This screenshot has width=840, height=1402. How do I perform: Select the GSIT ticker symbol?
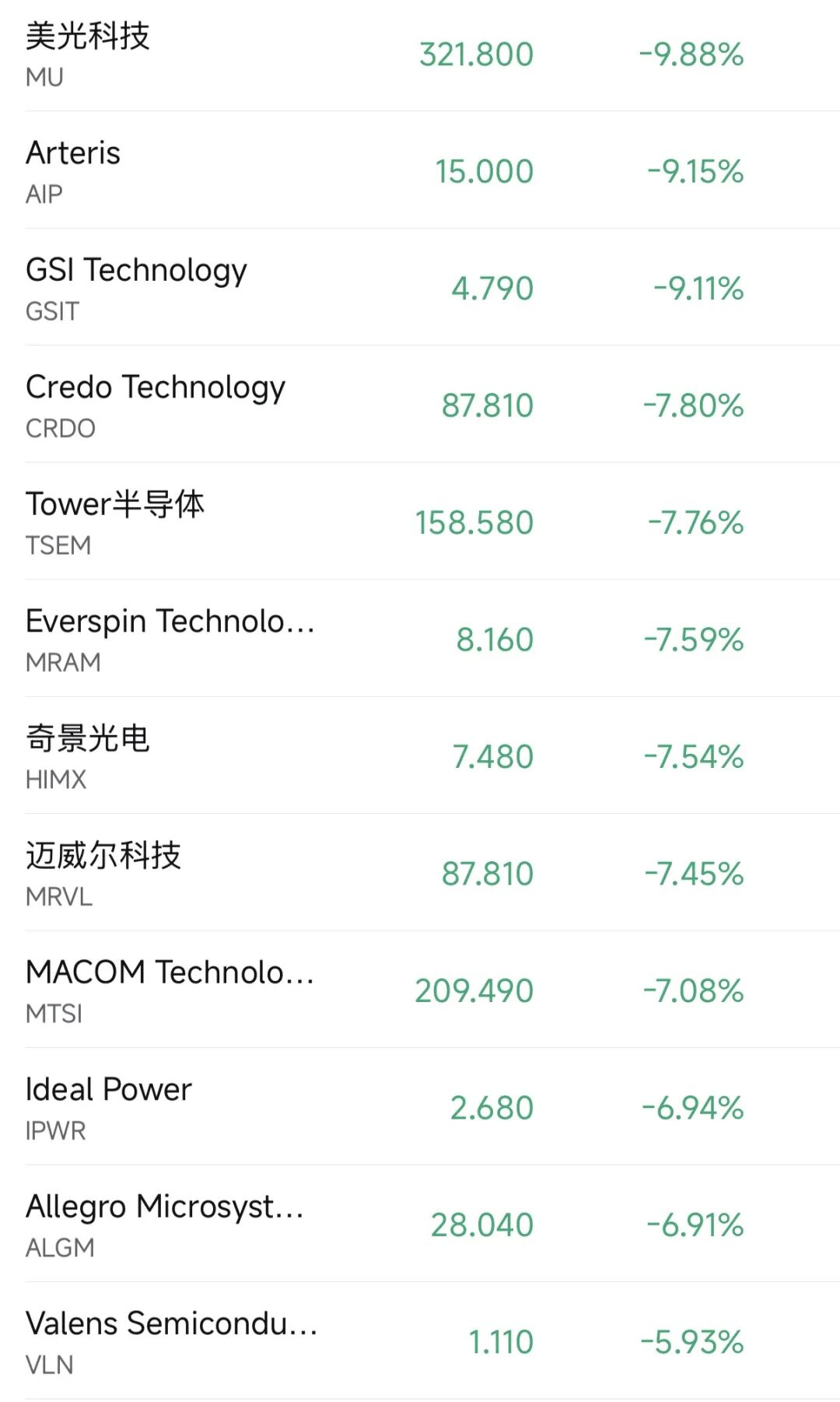coord(52,311)
